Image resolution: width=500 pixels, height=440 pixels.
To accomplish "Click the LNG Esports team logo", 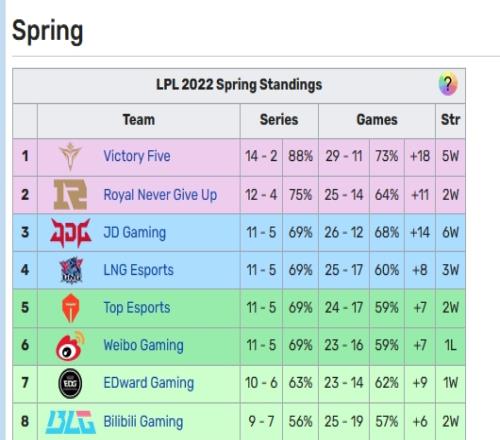I will coord(71,270).
